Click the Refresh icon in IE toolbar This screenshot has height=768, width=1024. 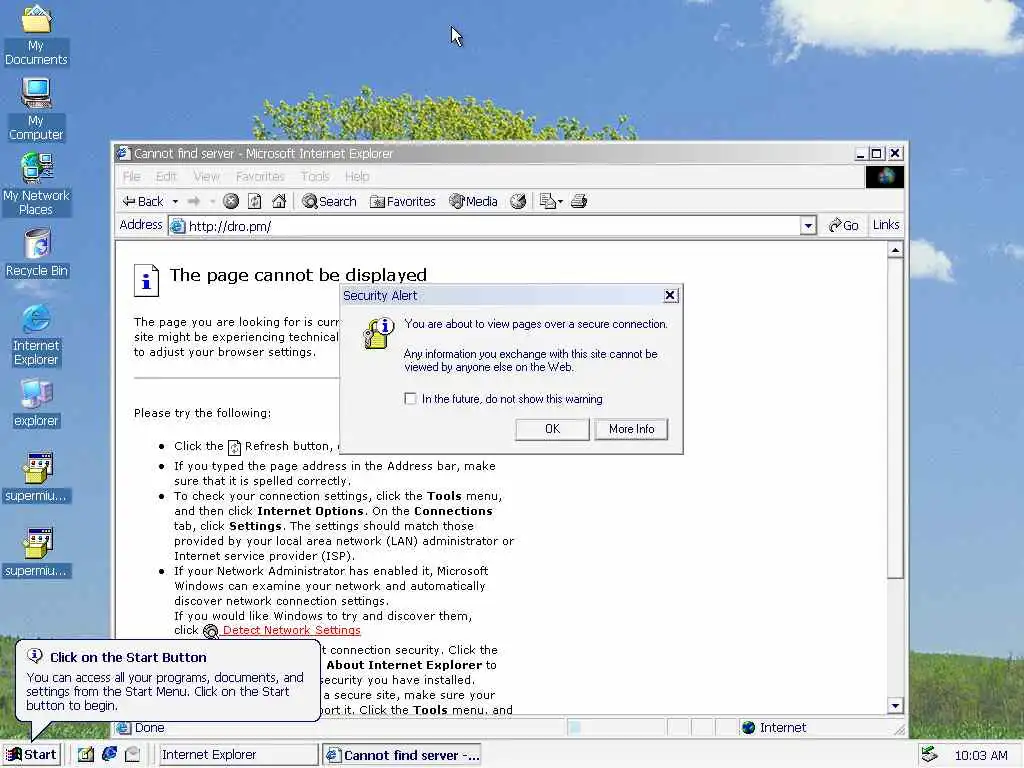pyautogui.click(x=255, y=201)
